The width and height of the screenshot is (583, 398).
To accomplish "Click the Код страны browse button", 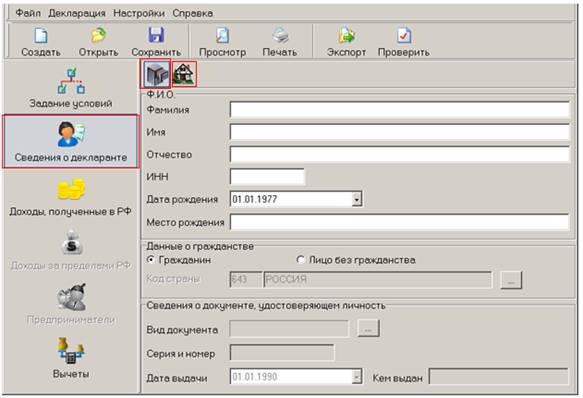I will (511, 280).
